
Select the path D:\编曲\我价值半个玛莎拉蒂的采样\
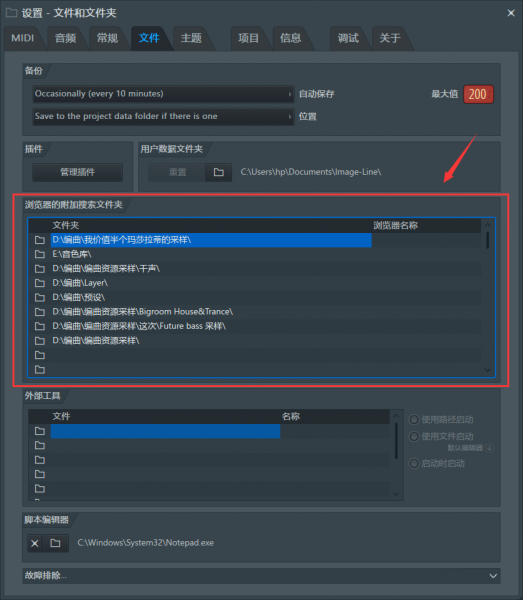point(211,240)
